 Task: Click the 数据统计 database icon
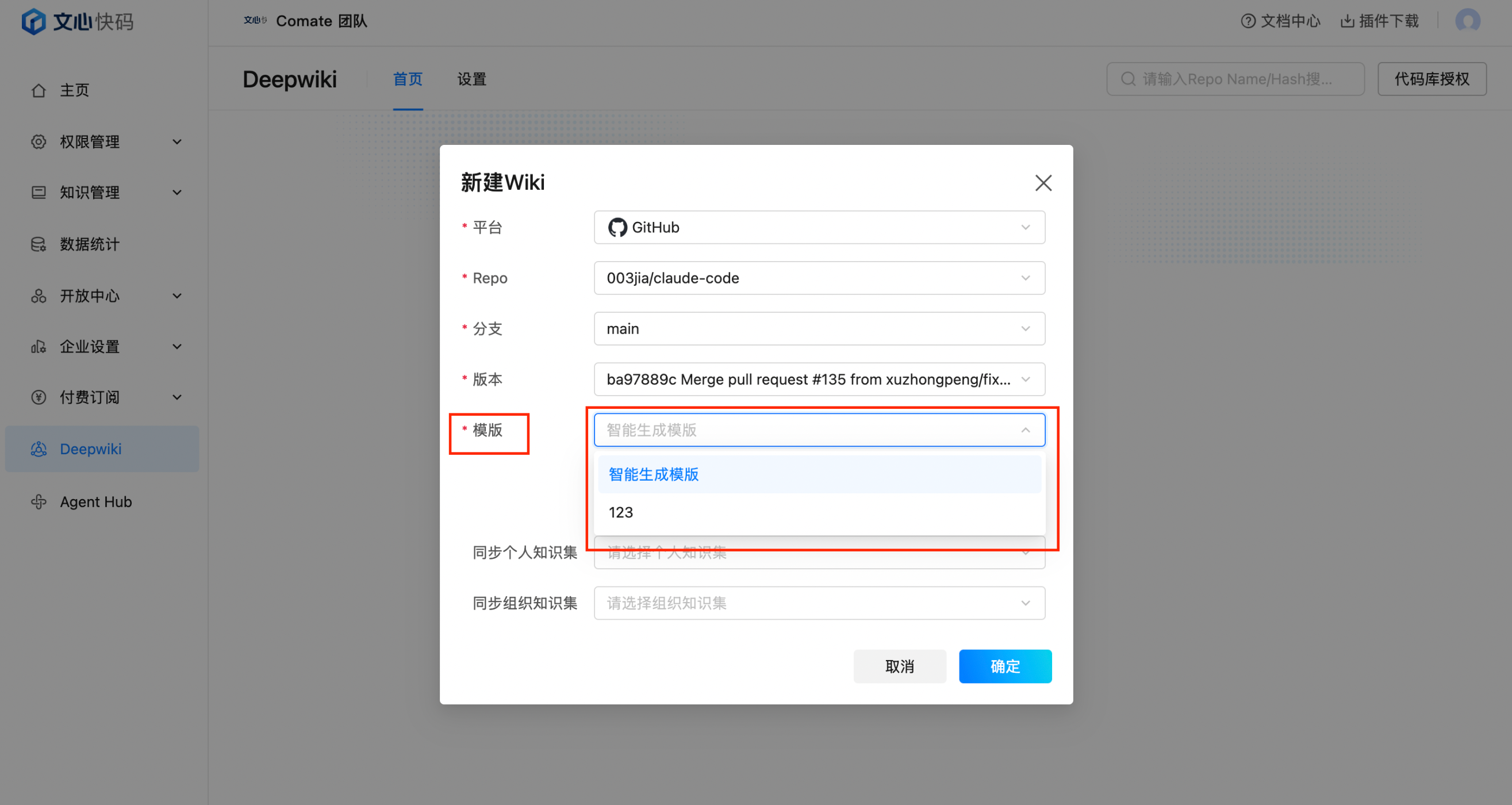click(39, 244)
